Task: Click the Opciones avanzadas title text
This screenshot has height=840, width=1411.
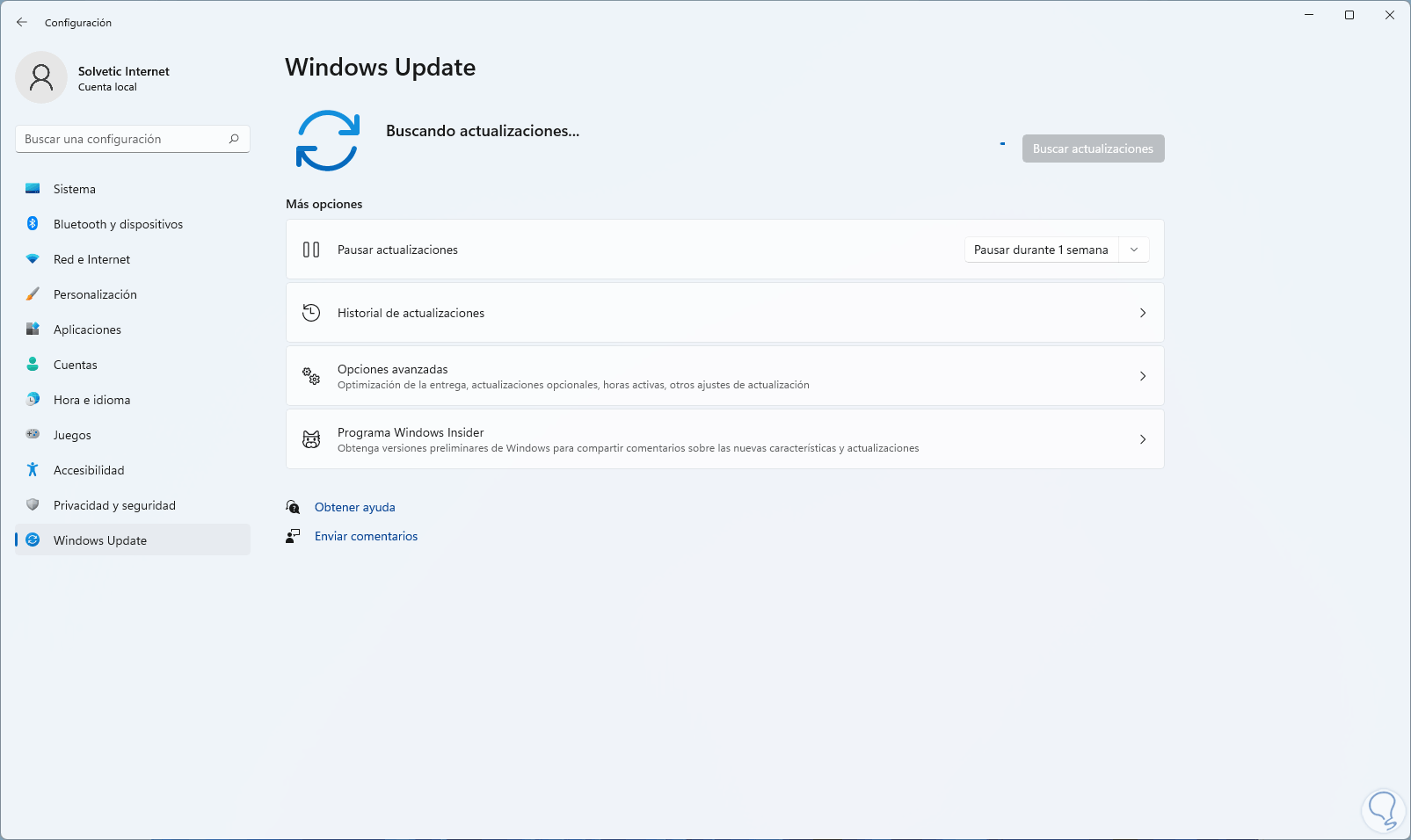Action: point(393,369)
